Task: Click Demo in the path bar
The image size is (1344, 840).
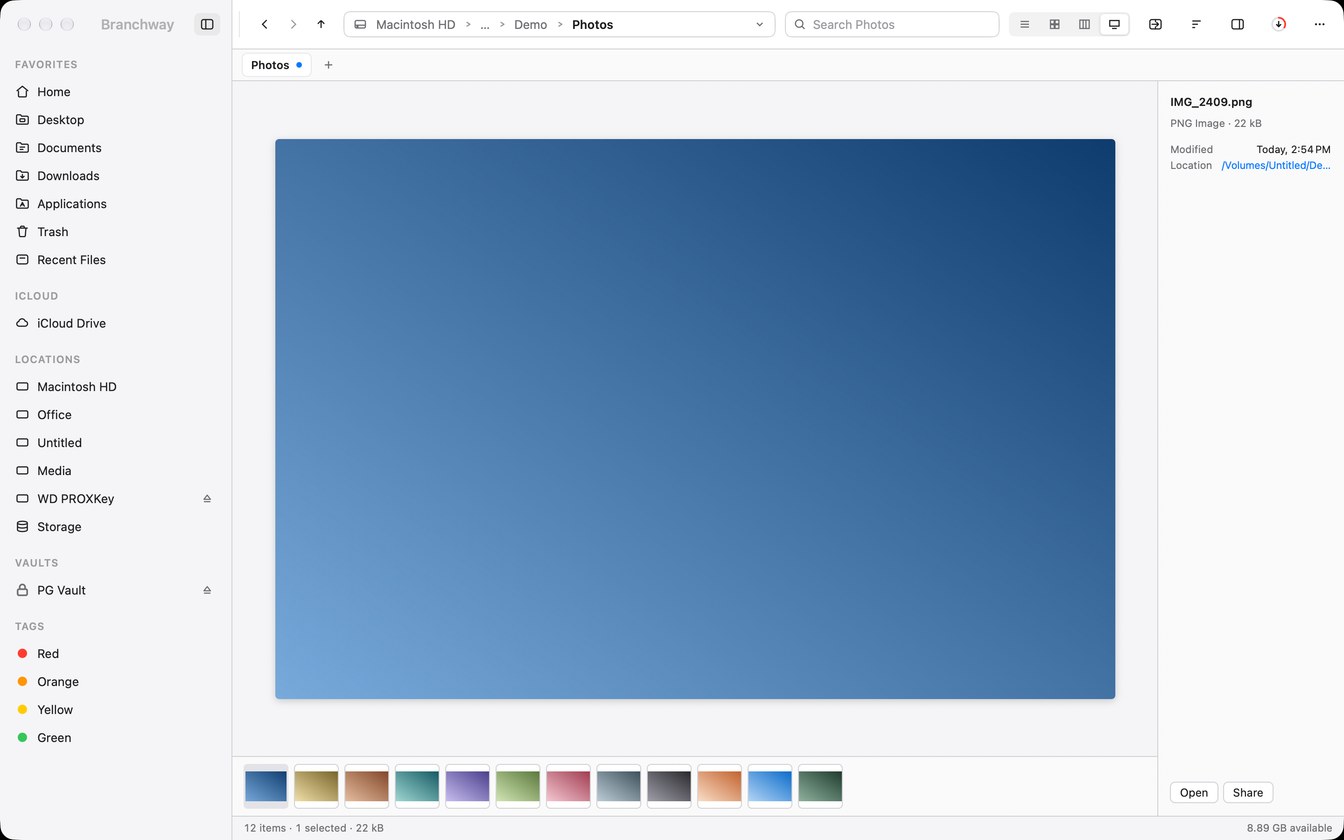Action: tap(530, 24)
